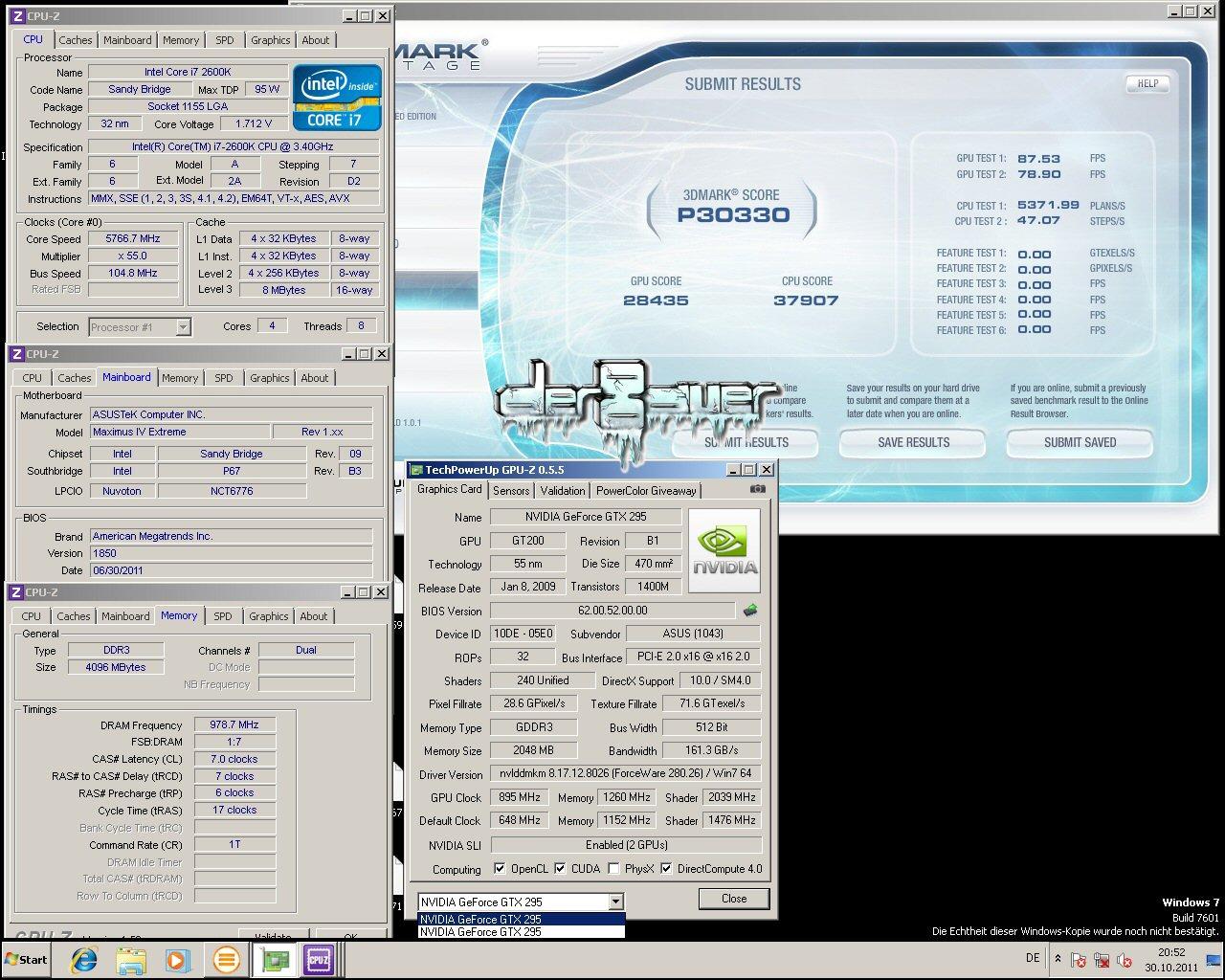Viewport: 1225px width, 980px height.
Task: Click the DRAM Frequency value 978.7 MHz
Action: point(234,725)
